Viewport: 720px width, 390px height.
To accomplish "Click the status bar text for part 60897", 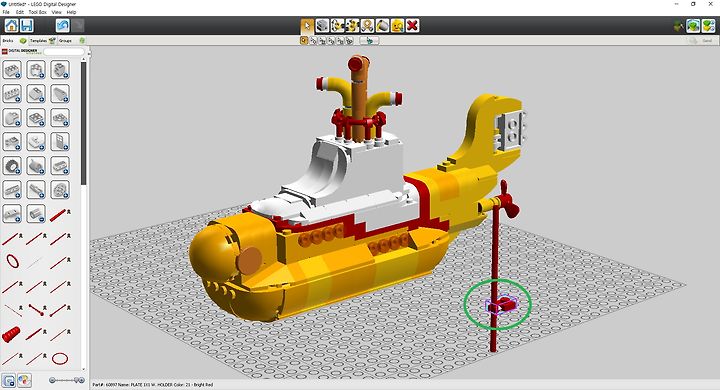I will pos(152,384).
